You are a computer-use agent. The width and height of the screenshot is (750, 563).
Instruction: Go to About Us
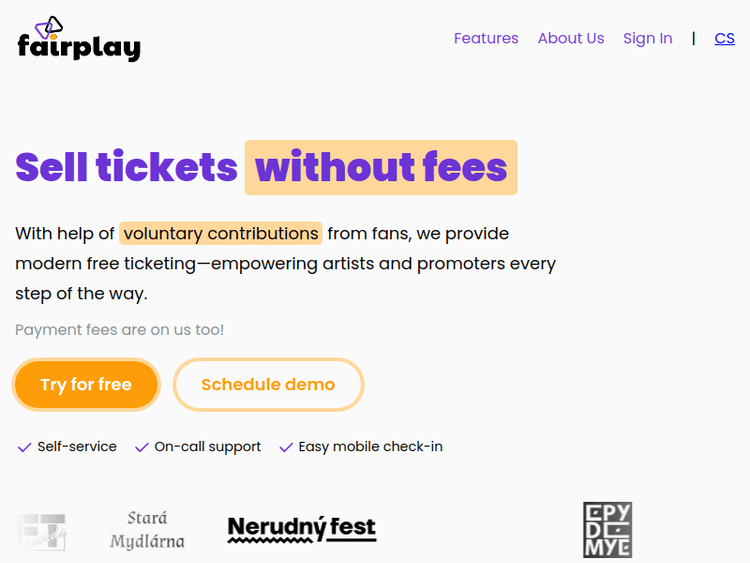point(571,39)
